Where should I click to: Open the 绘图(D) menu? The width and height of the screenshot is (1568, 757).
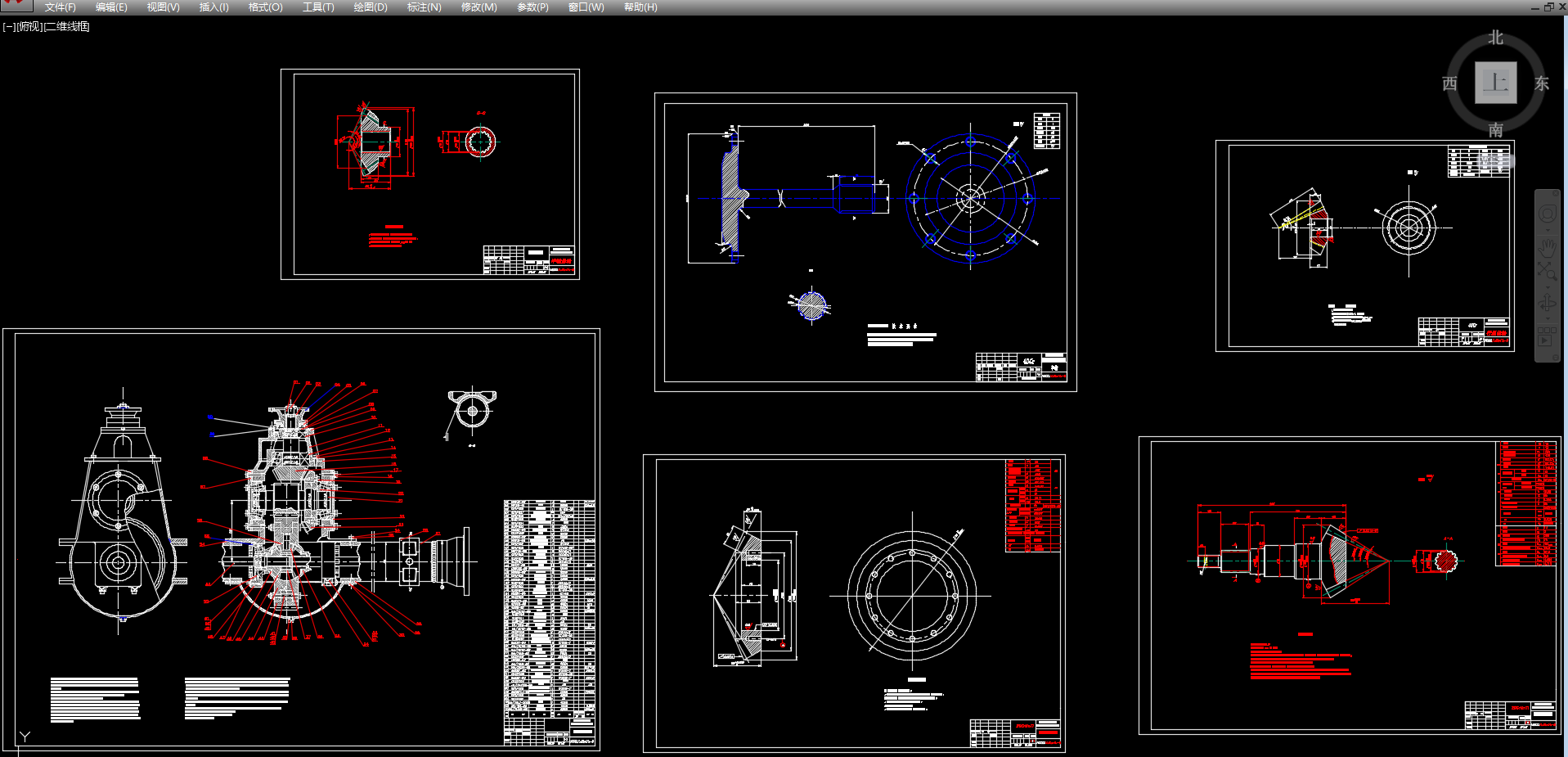tap(371, 7)
